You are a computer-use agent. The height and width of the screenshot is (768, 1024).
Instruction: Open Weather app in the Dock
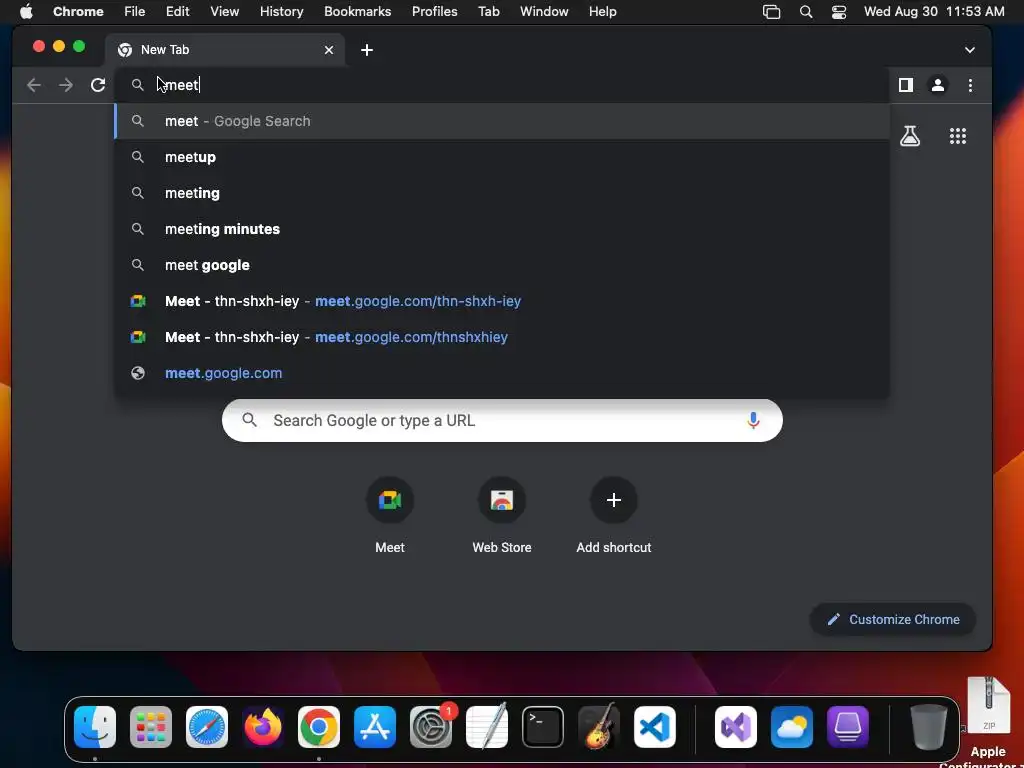[792, 726]
